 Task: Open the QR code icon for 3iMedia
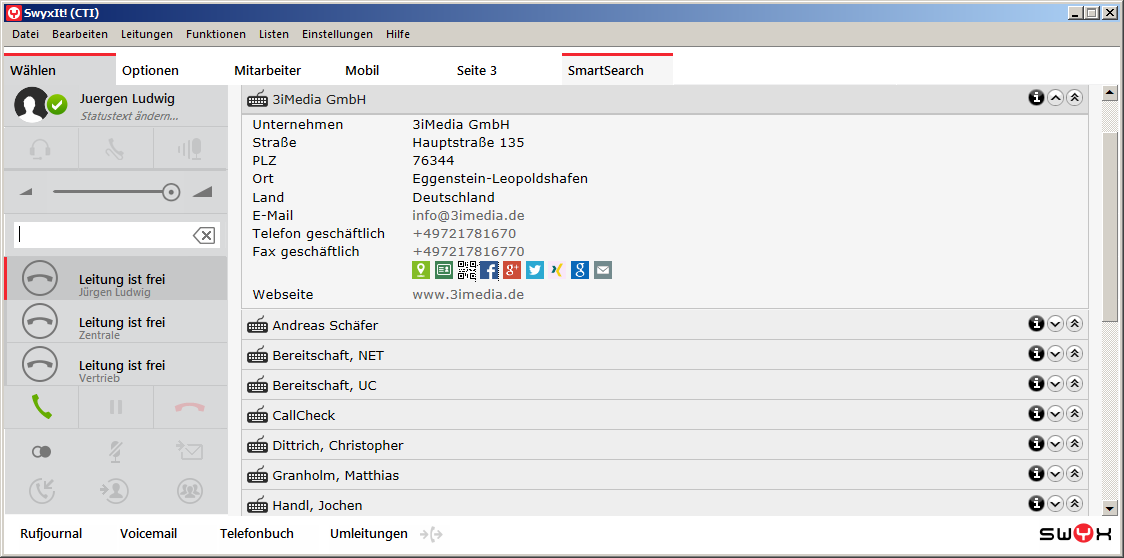pyautogui.click(x=467, y=270)
